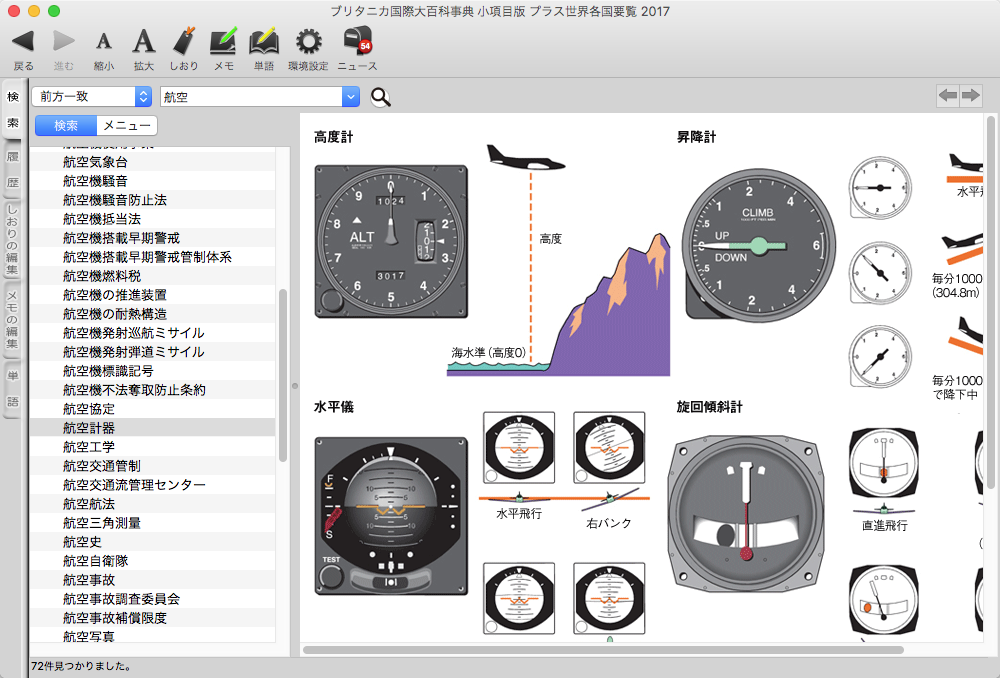Click the magnifying glass search icon
The height and width of the screenshot is (678, 1000).
(380, 97)
